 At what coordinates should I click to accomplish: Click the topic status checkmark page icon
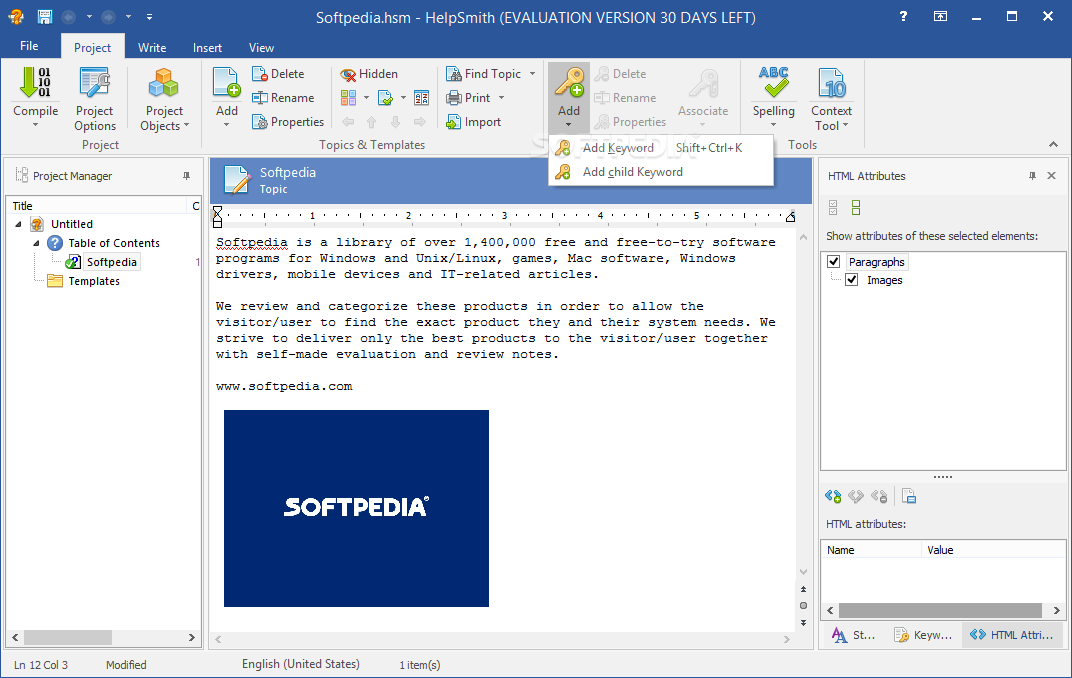tap(386, 98)
